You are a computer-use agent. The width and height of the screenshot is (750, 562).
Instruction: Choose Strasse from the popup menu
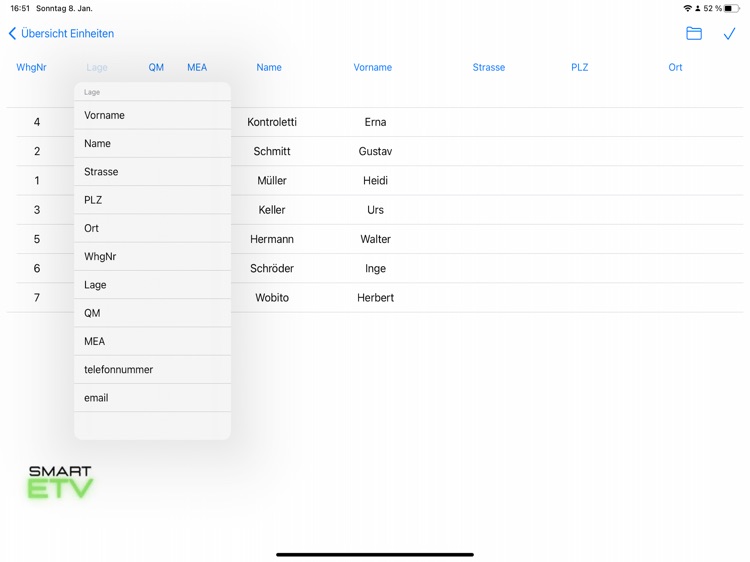coord(153,172)
